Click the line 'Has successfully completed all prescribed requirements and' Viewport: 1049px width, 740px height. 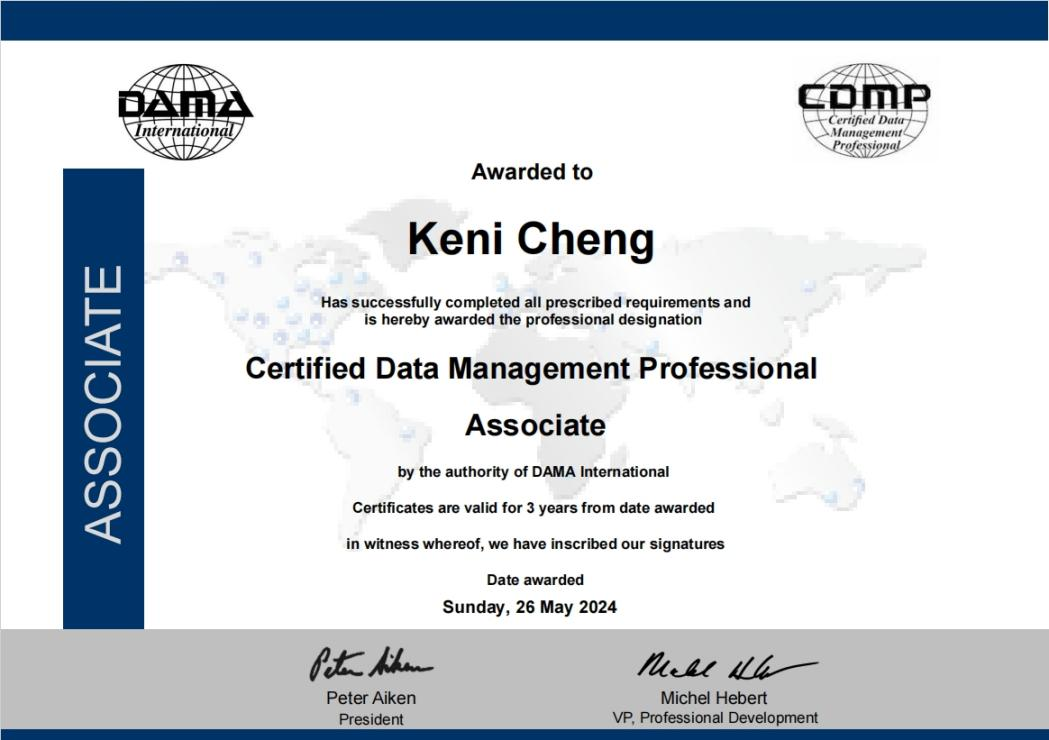tap(535, 302)
